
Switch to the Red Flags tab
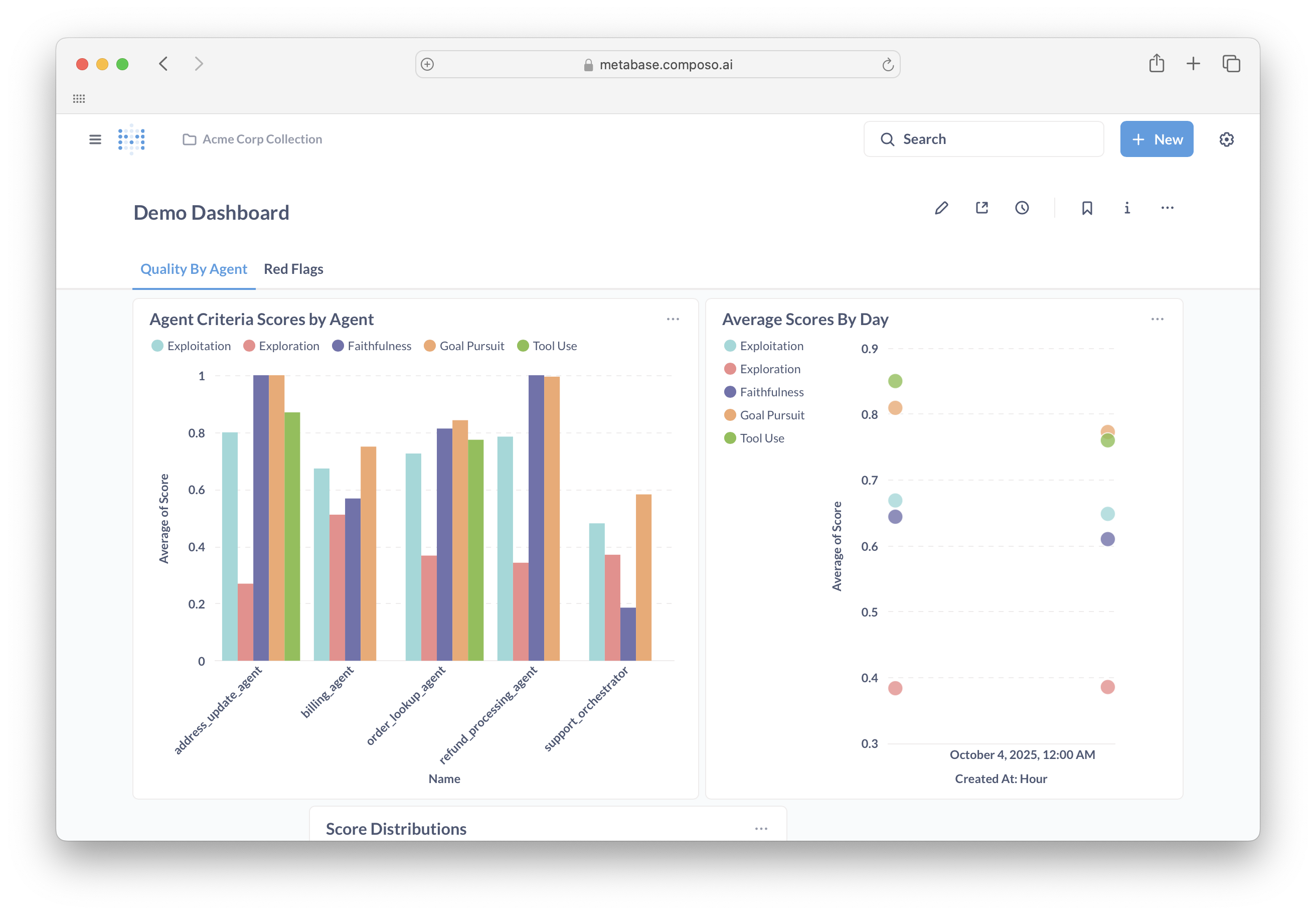point(293,268)
